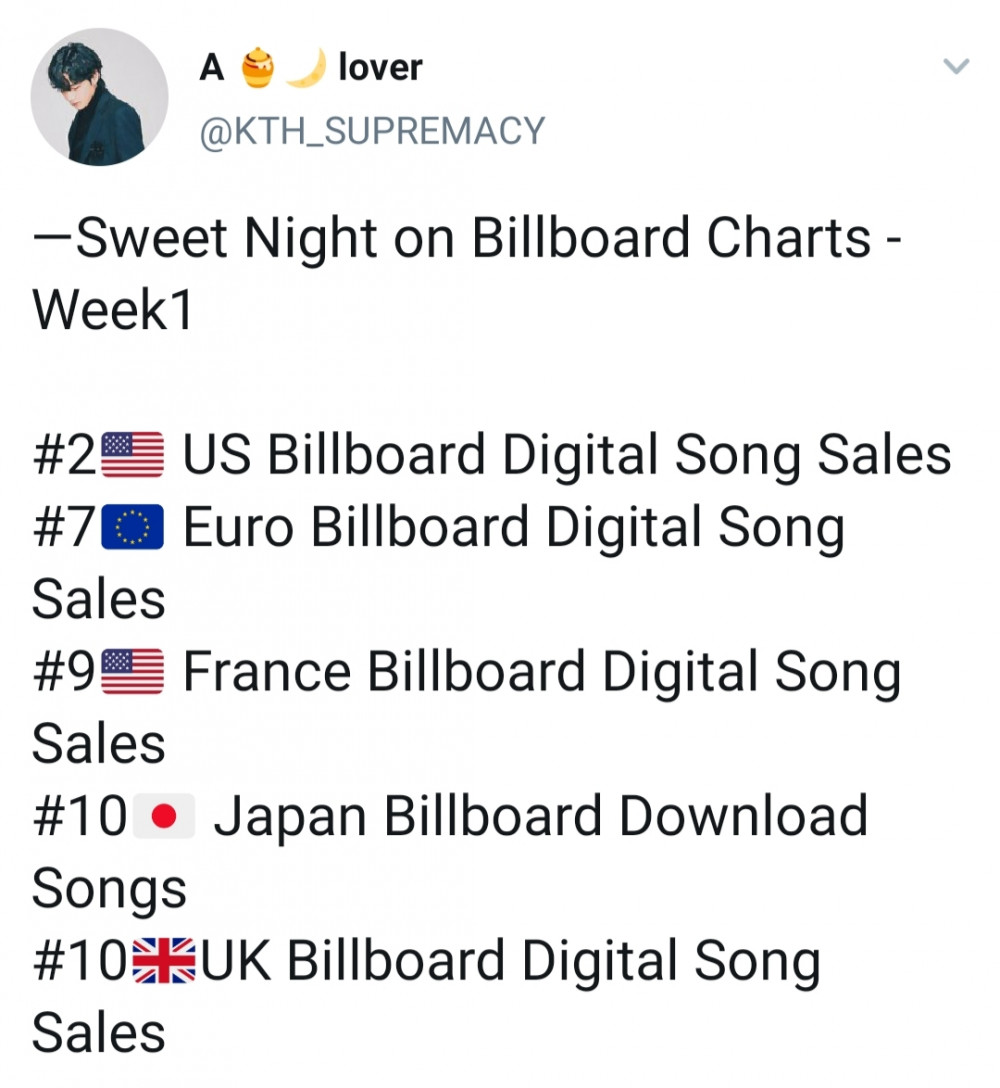Screen dimensions: 1000x1088
Task: Click the #10 rank before Japan flag
Action: 80,816
